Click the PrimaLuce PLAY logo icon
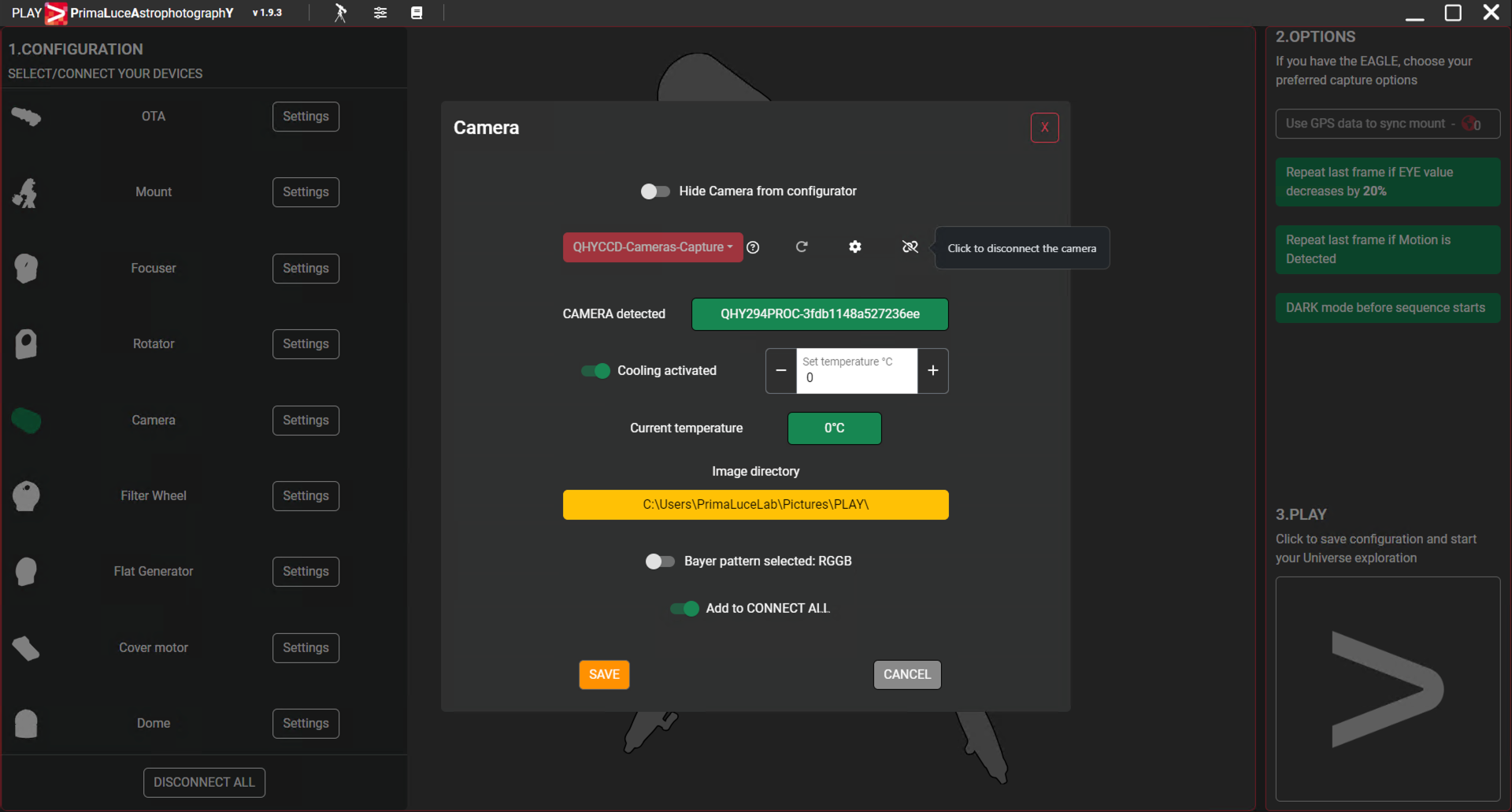Viewport: 1512px width, 812px height. [x=56, y=13]
